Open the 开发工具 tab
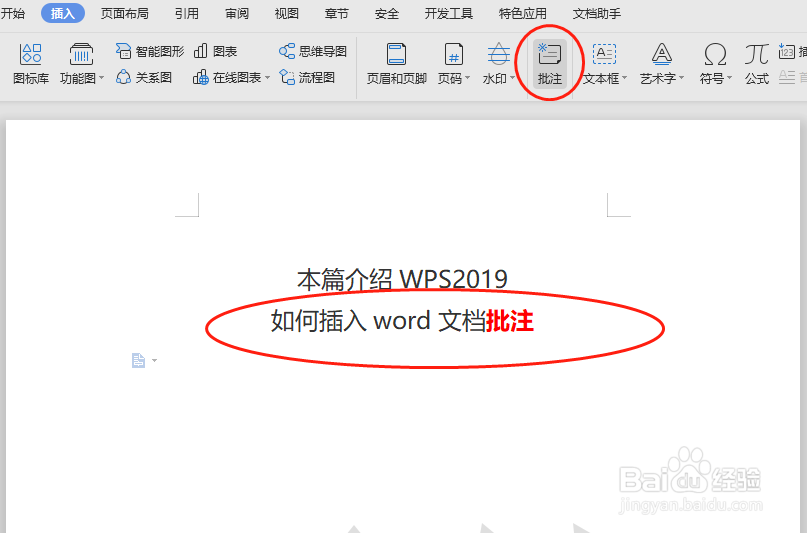Viewport: 807px width, 533px height. coord(449,13)
